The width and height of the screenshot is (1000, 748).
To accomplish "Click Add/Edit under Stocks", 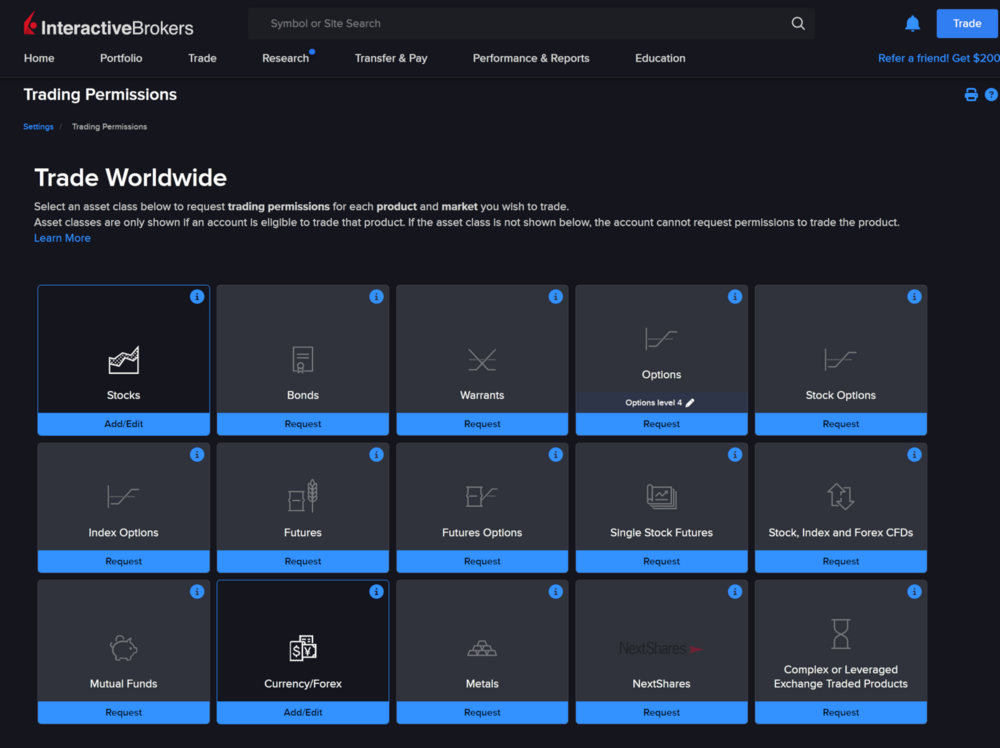I will (x=124, y=424).
